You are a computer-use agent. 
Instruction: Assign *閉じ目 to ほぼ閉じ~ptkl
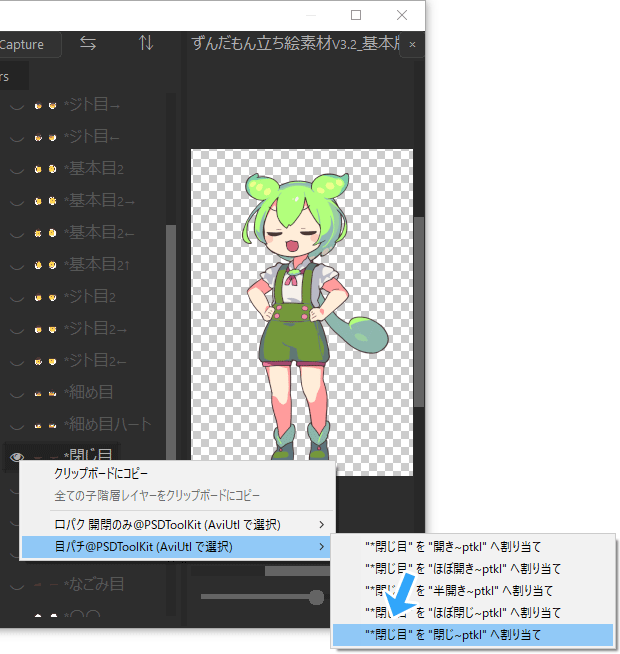(473, 613)
